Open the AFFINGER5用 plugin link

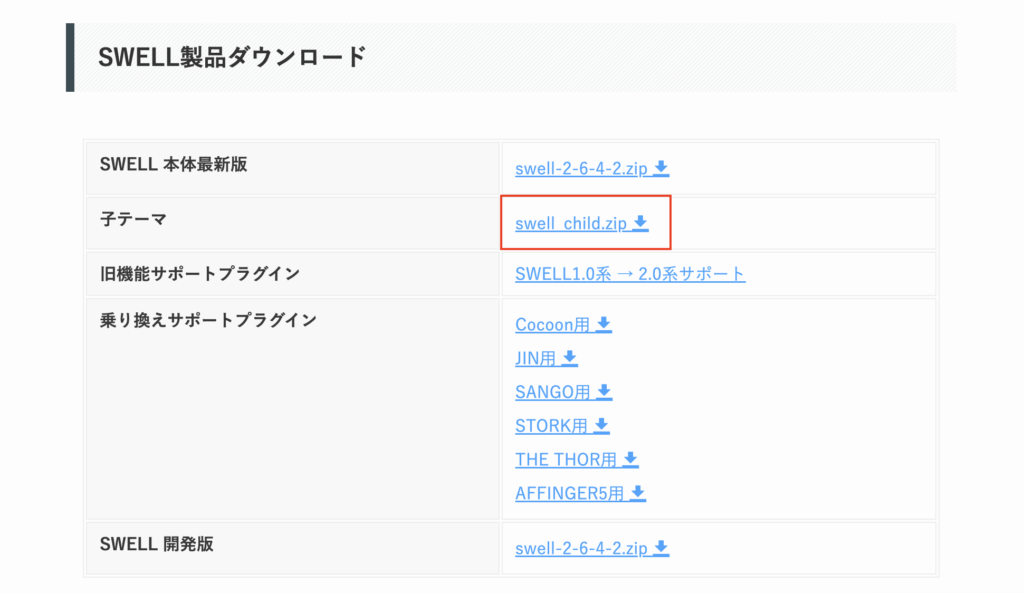tap(570, 493)
